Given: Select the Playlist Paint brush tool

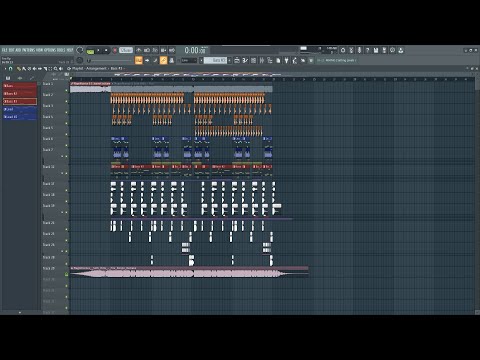Looking at the screenshot, I should [24, 69].
